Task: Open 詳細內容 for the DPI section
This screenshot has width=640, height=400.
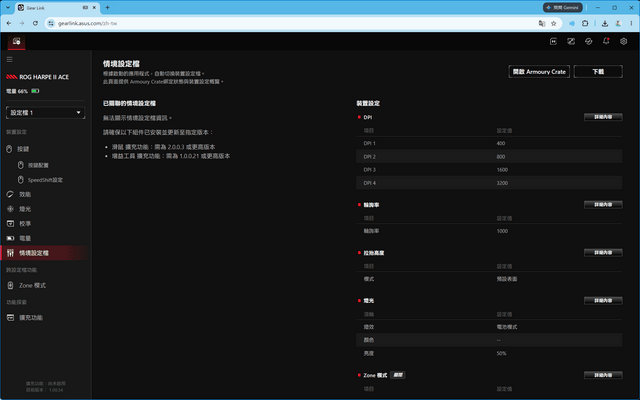Action: [x=603, y=117]
